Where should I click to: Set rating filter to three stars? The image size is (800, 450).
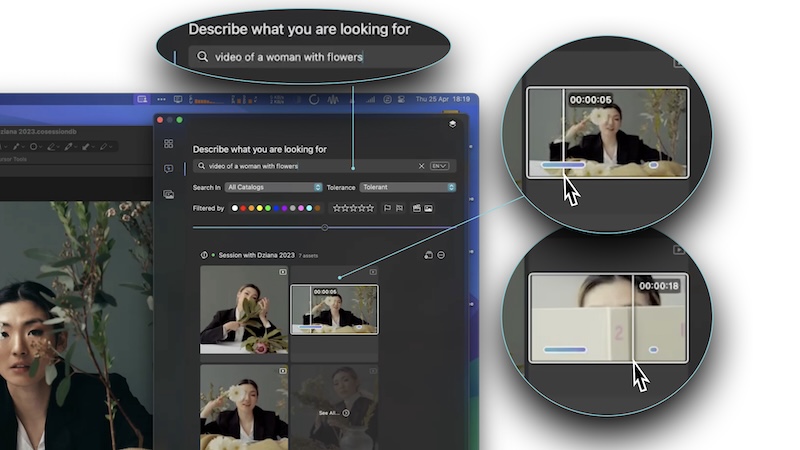[x=353, y=208]
